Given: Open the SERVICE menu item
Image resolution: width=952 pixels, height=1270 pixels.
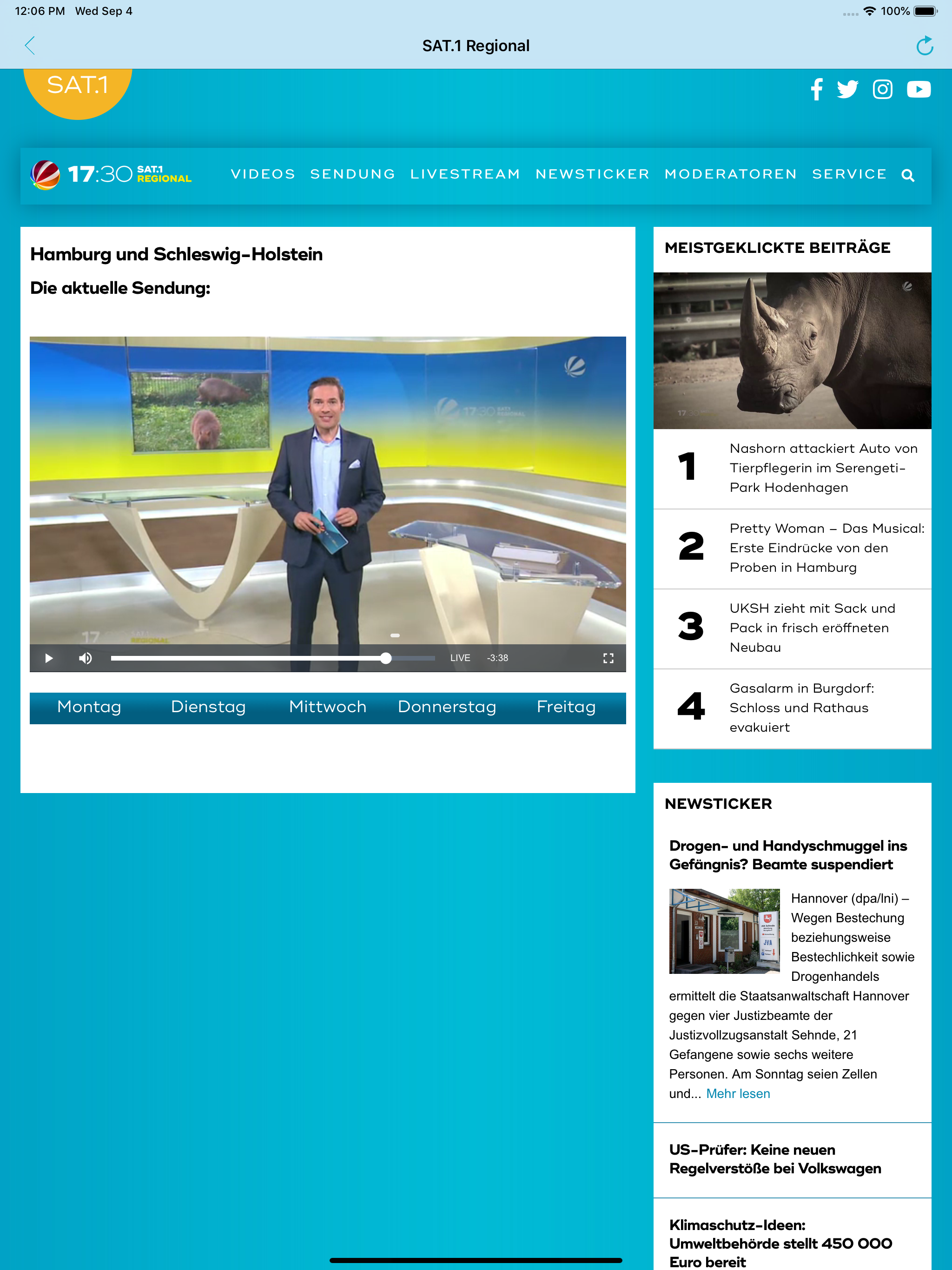Looking at the screenshot, I should (849, 174).
